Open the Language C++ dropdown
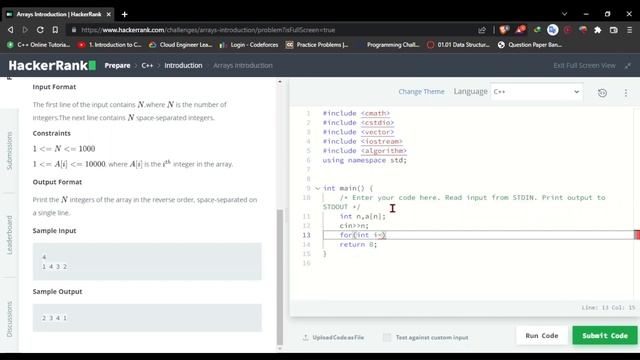640x360 pixels. tap(536, 92)
